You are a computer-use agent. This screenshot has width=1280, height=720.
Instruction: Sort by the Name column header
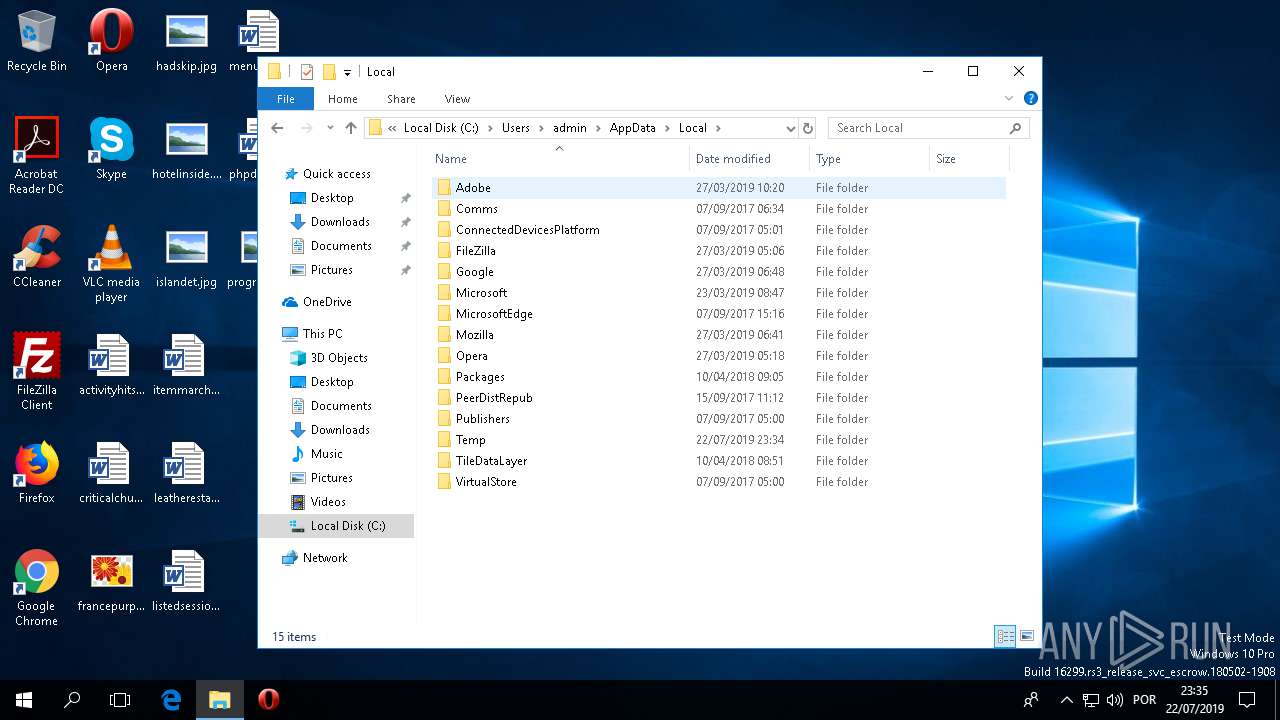[559, 158]
